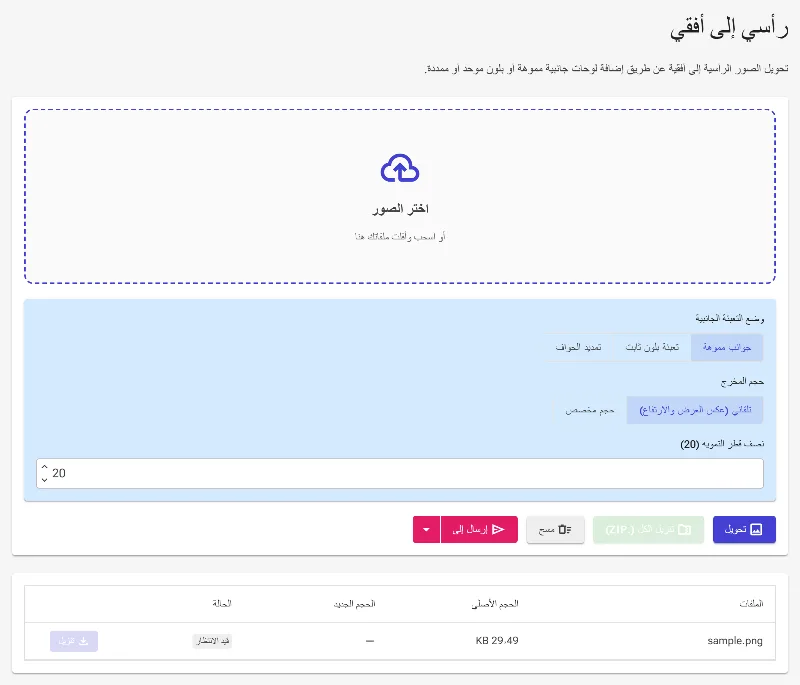Click the الحالة column header

[x=222, y=603]
